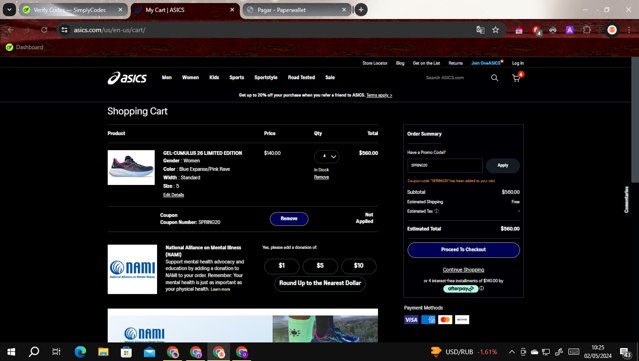Viewport: 639px width, 361px height.
Task: Click Get on the List link
Action: (426, 63)
